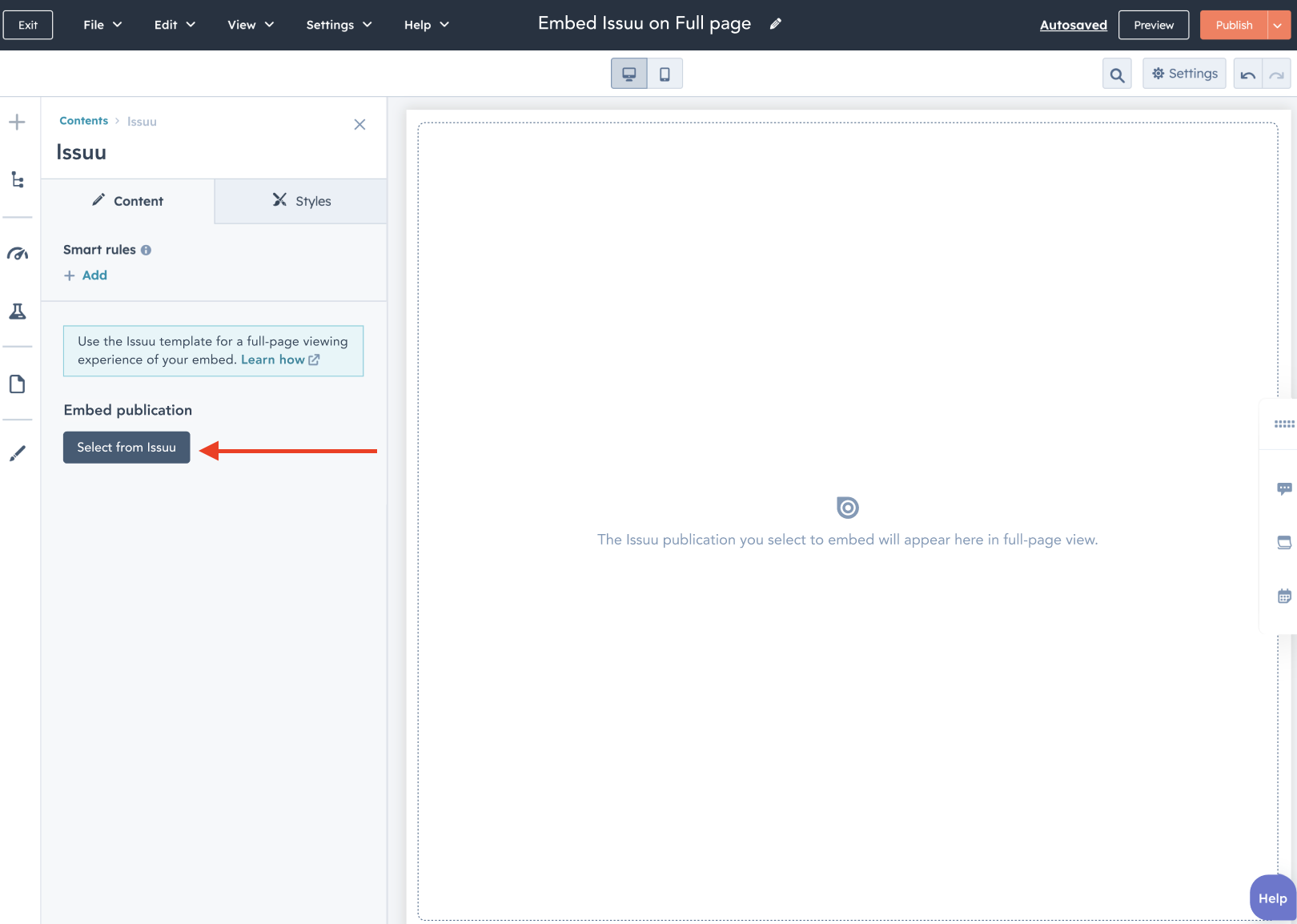Open the window icon on right rail

click(x=1284, y=543)
